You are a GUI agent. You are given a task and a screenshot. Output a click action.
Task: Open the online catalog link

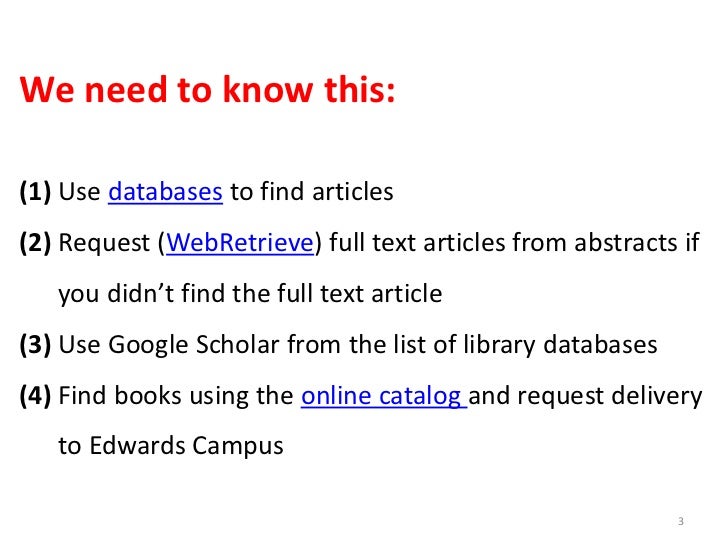tap(384, 396)
